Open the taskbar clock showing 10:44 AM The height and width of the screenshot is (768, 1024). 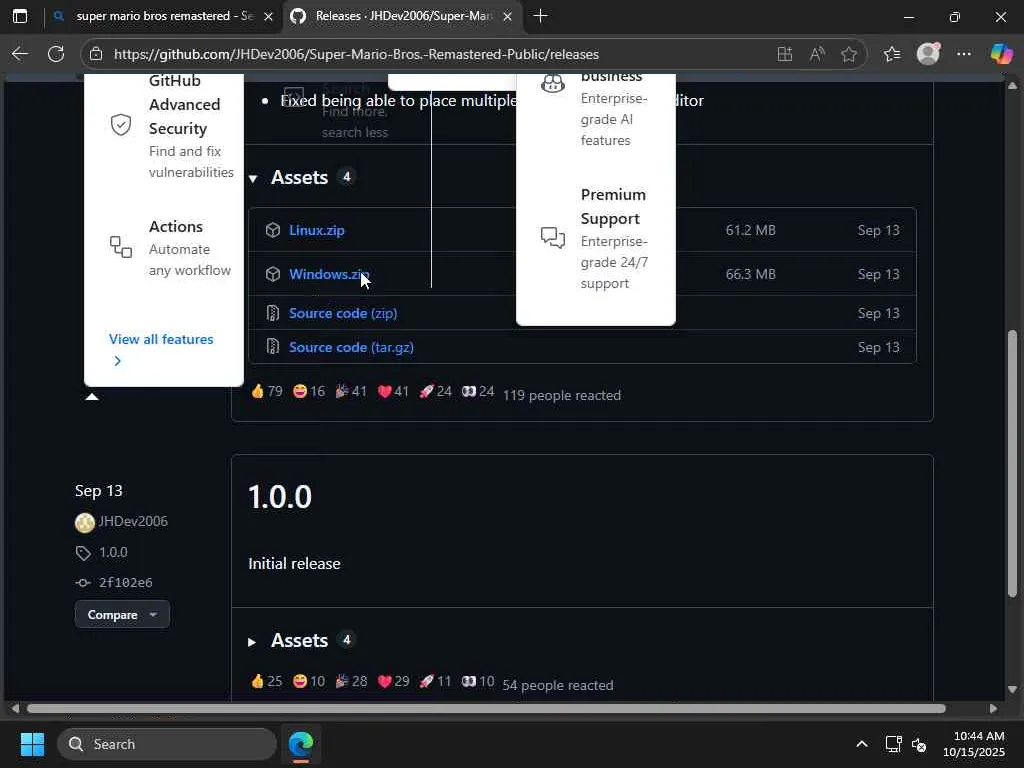[974, 744]
